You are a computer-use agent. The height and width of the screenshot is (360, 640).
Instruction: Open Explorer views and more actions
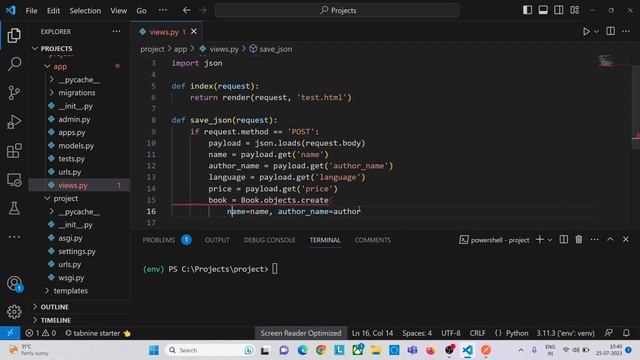coord(116,31)
